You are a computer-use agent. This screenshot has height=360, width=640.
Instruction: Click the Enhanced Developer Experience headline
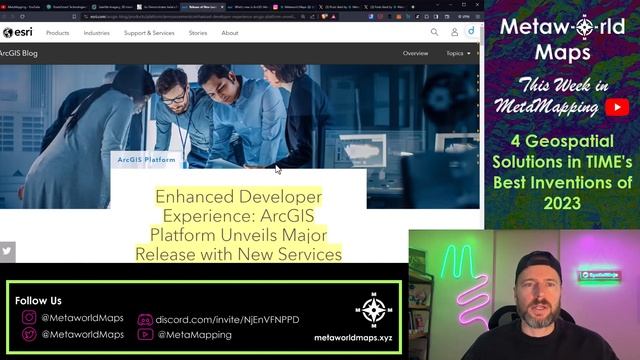(x=238, y=225)
